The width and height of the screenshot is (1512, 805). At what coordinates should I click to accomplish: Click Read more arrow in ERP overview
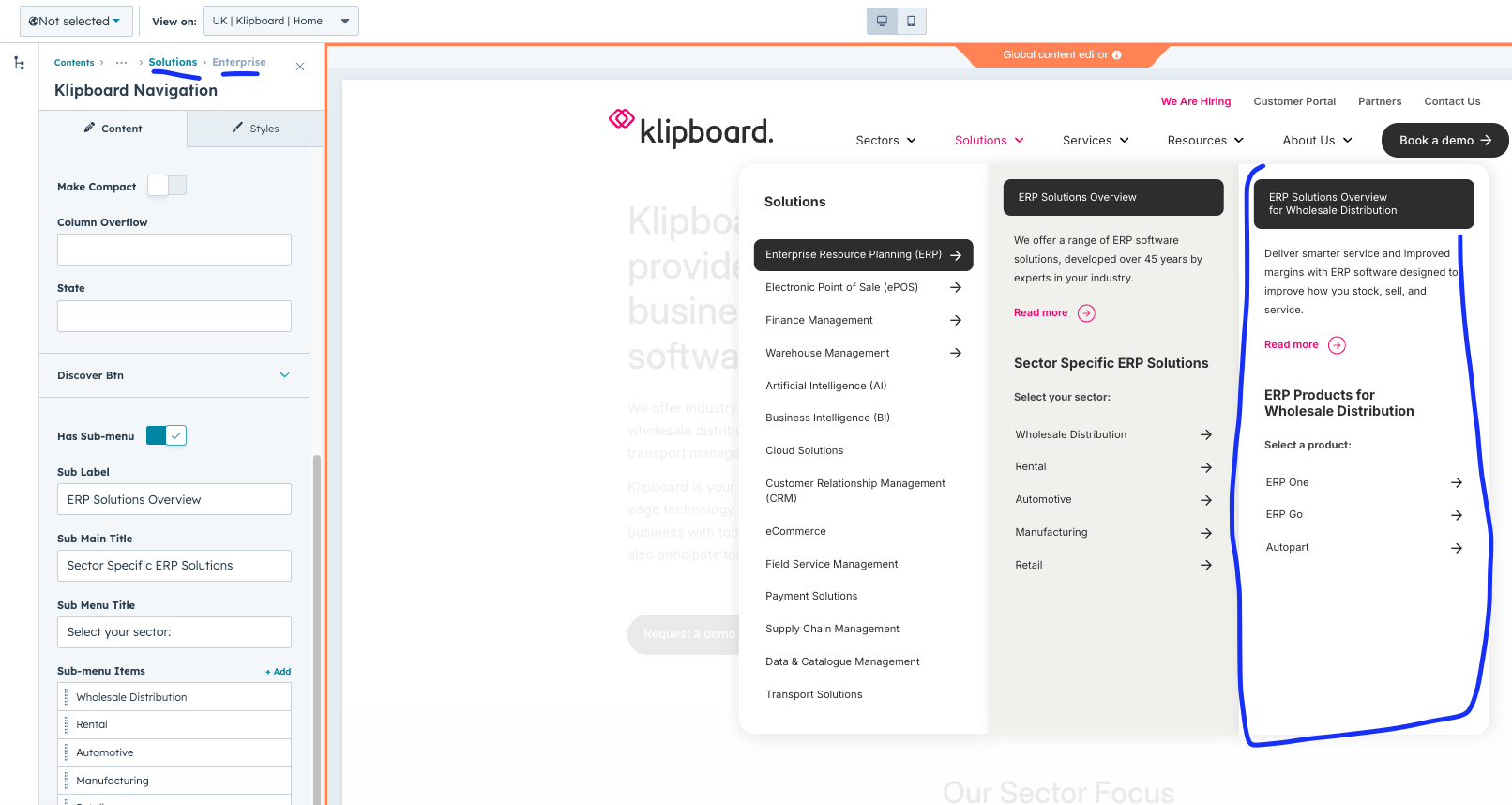coord(1086,313)
